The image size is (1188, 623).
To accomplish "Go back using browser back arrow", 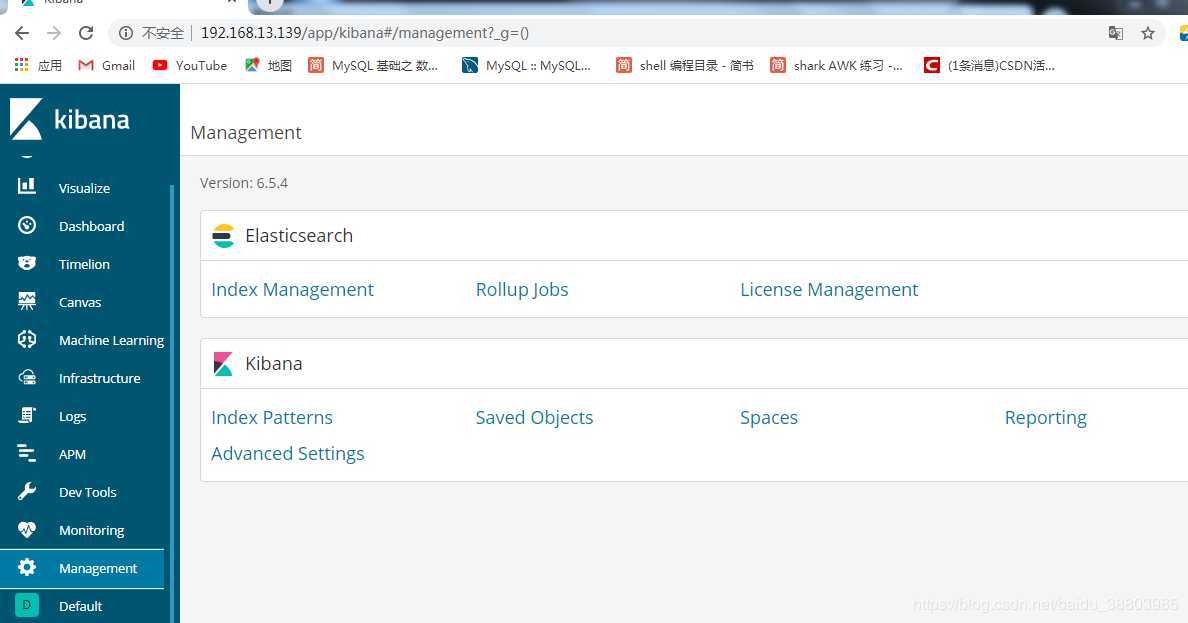I will (x=22, y=33).
